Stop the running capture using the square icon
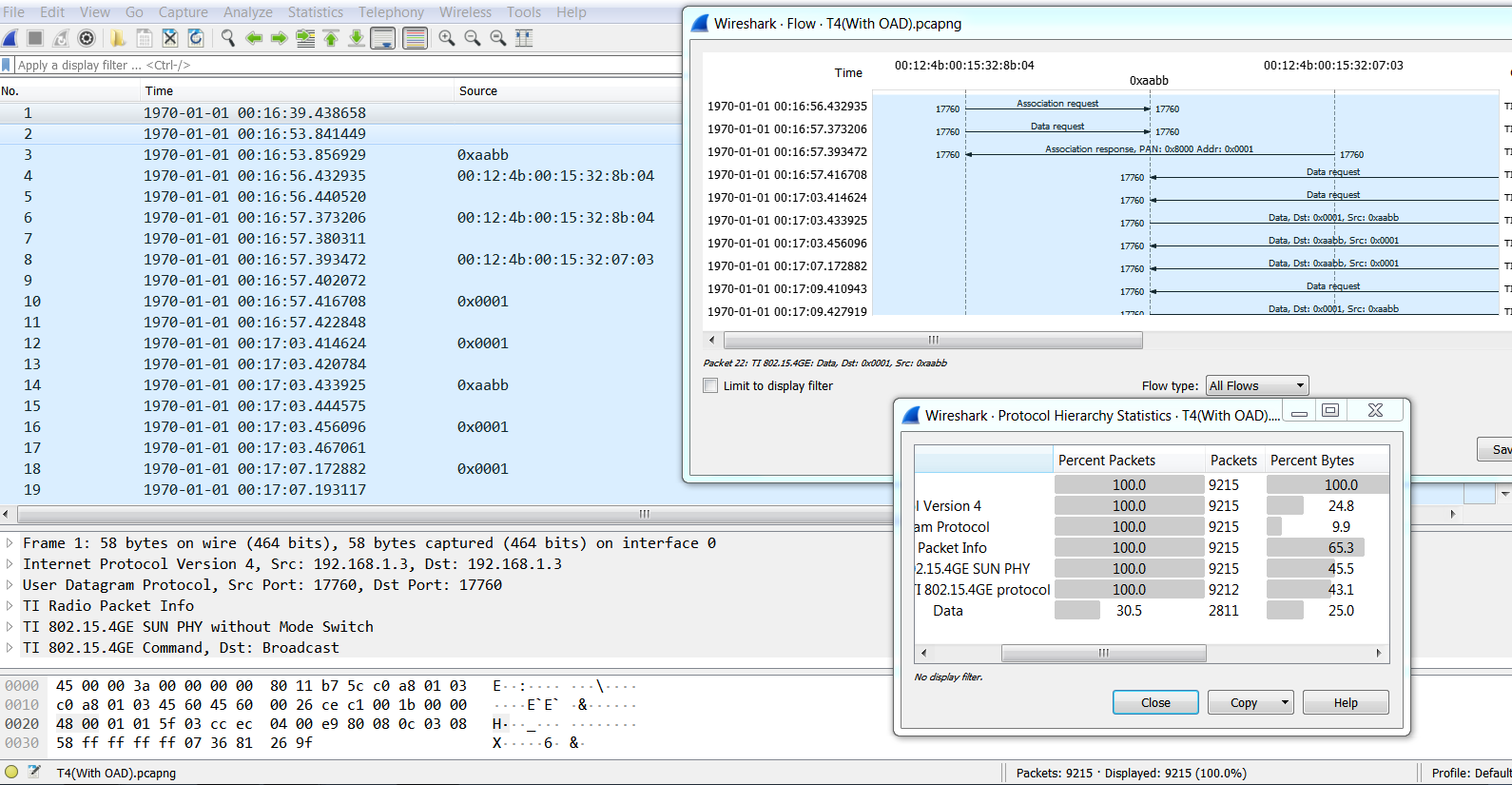This screenshot has width=1512, height=785. (35, 38)
